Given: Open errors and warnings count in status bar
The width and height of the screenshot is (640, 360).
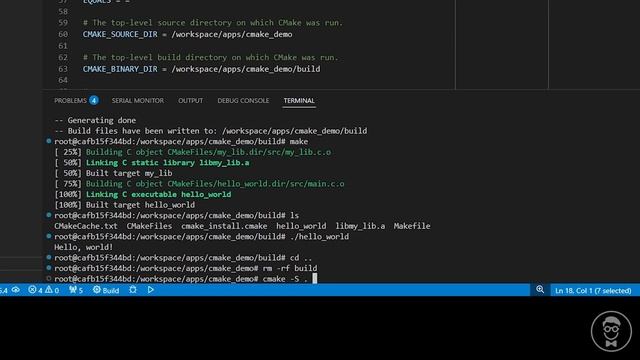Looking at the screenshot, I should coord(43,290).
